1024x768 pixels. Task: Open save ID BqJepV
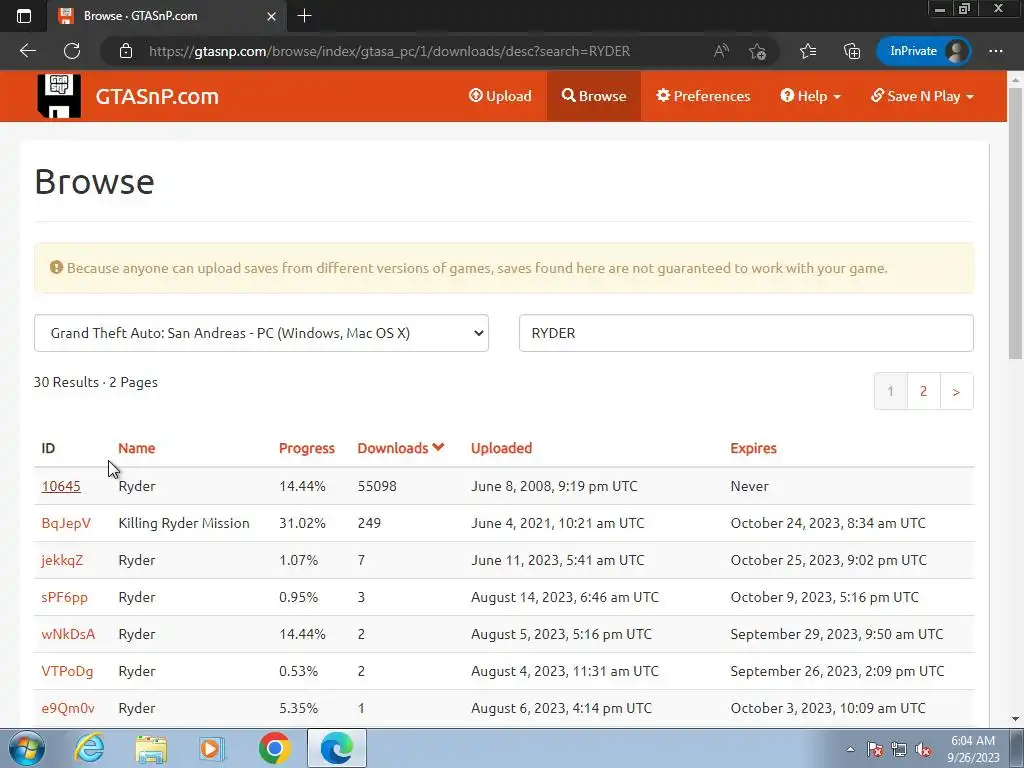(66, 523)
